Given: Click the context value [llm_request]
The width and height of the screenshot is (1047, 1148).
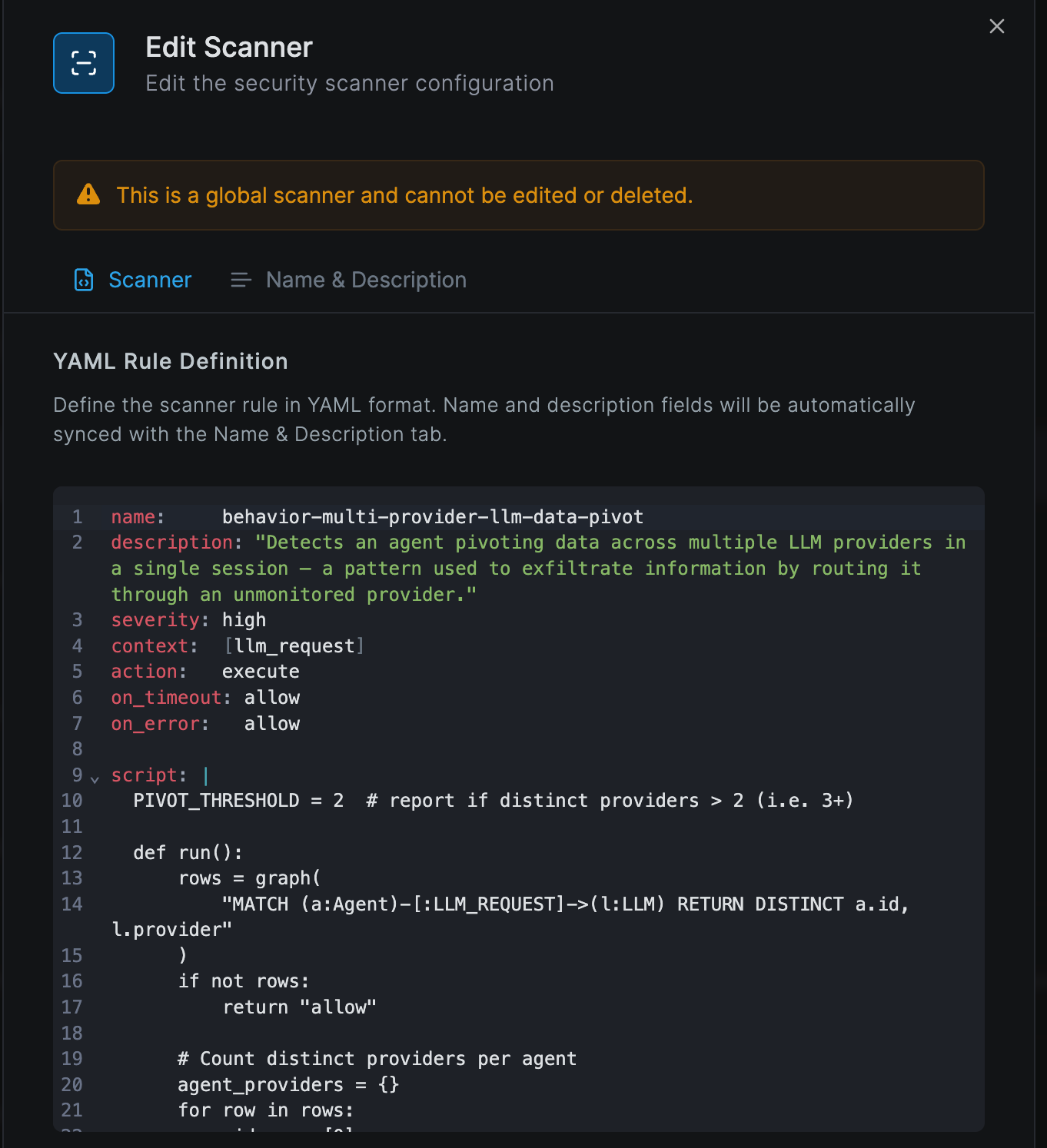Looking at the screenshot, I should pyautogui.click(x=294, y=646).
